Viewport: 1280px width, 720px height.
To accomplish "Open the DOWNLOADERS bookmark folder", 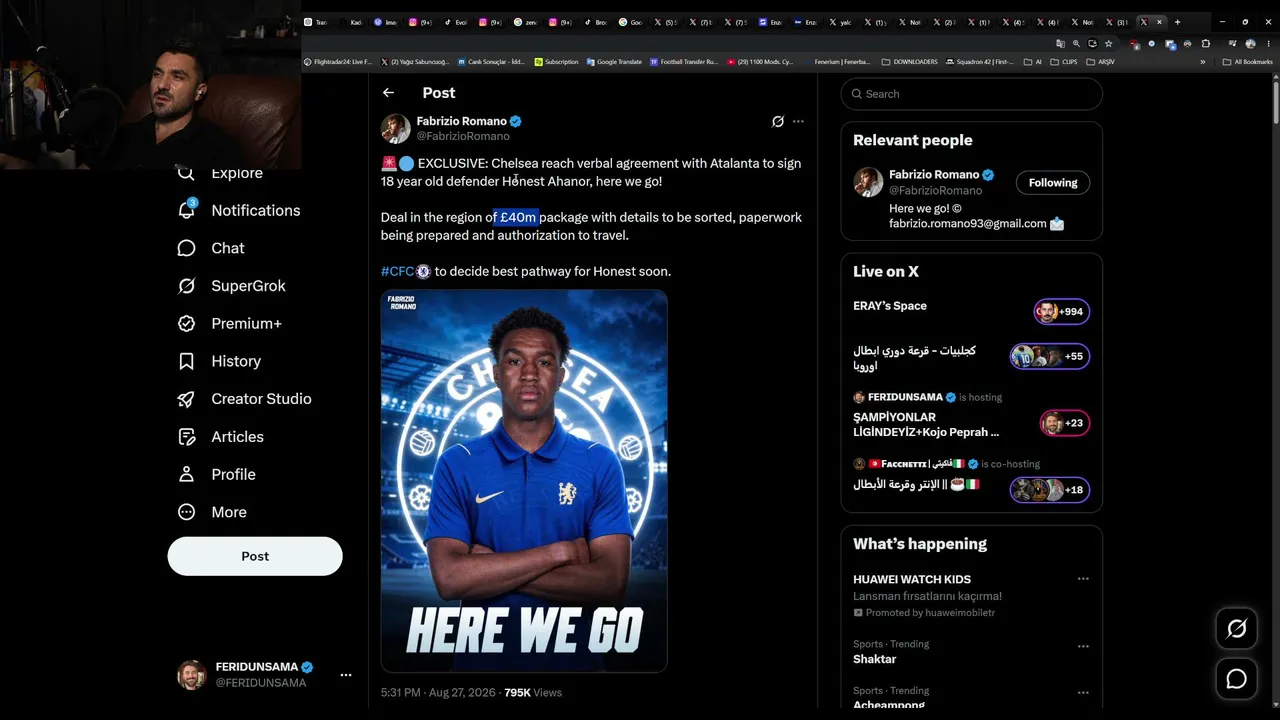I will pos(910,62).
